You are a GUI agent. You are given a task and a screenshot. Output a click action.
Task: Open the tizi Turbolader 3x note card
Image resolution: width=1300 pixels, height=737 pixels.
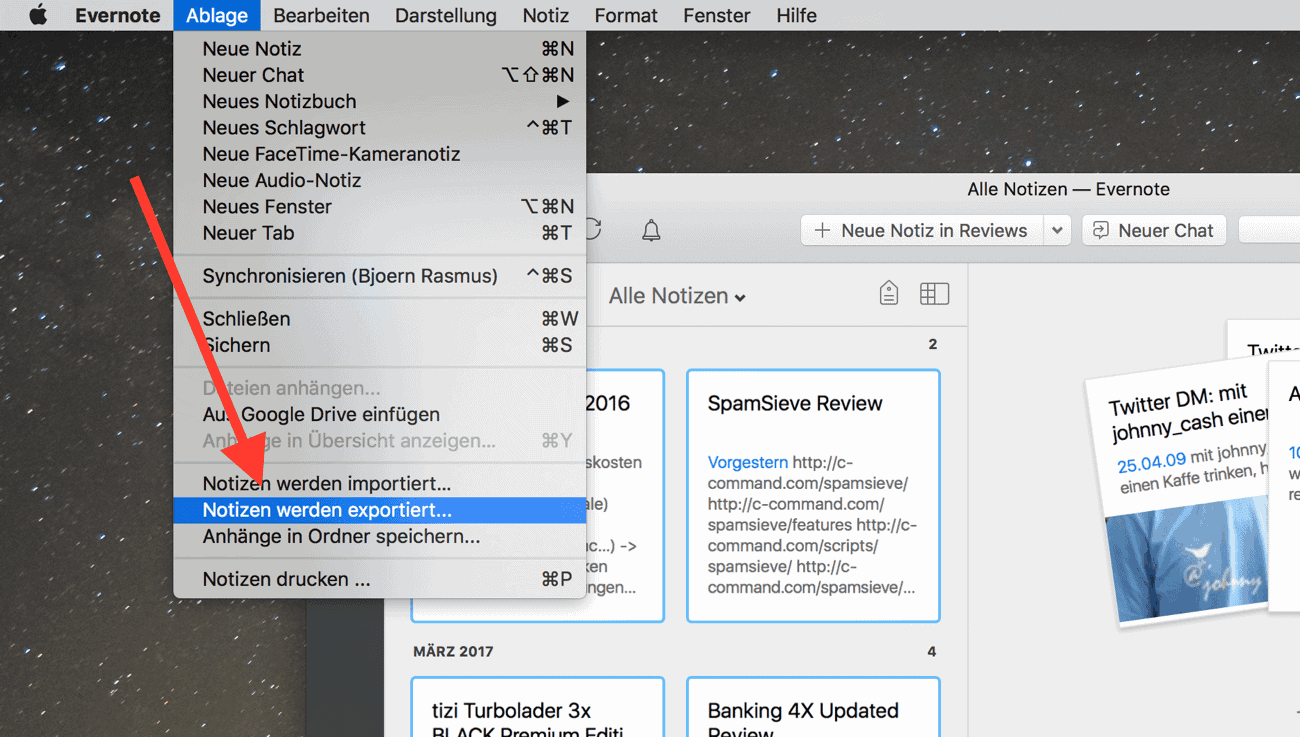click(537, 707)
